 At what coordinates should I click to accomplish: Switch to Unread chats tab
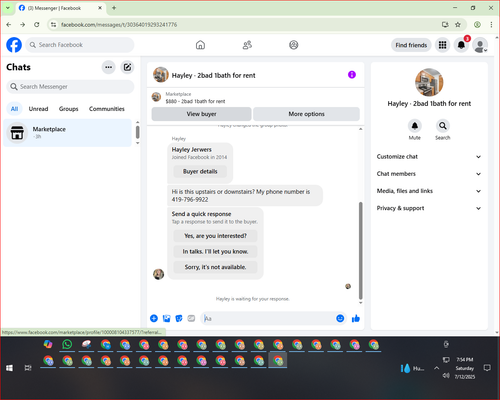pos(38,109)
